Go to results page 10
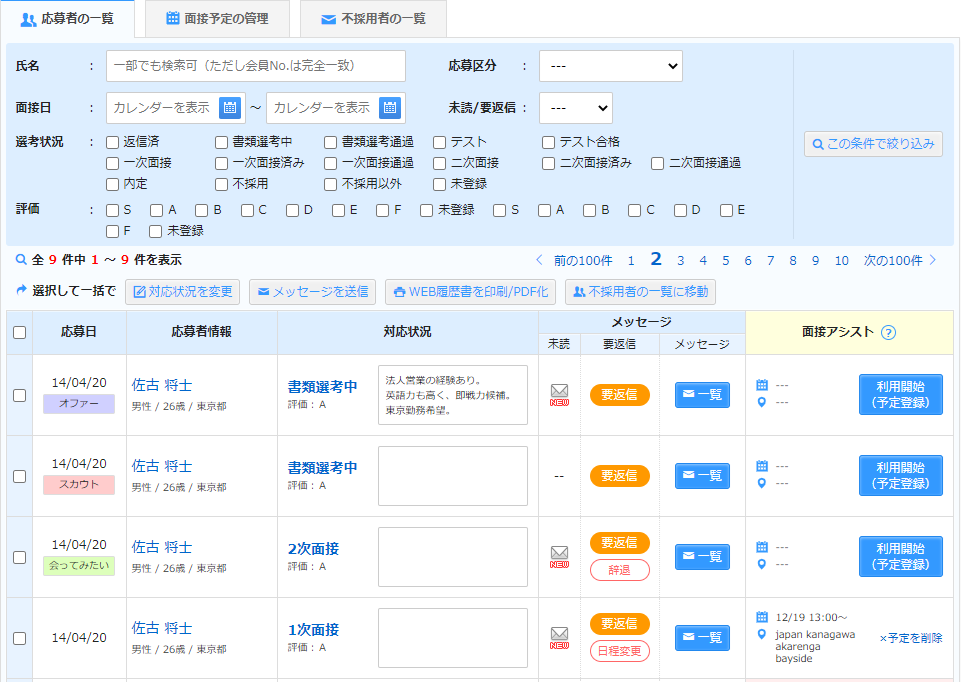 pos(841,260)
